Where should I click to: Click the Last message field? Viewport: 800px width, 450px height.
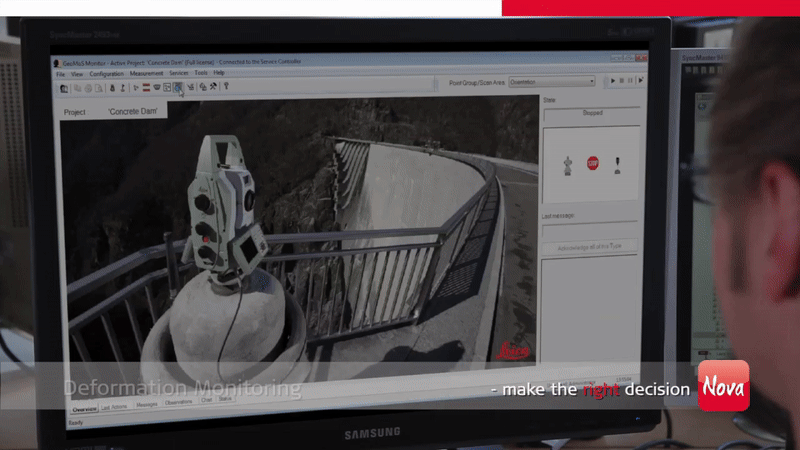(589, 231)
